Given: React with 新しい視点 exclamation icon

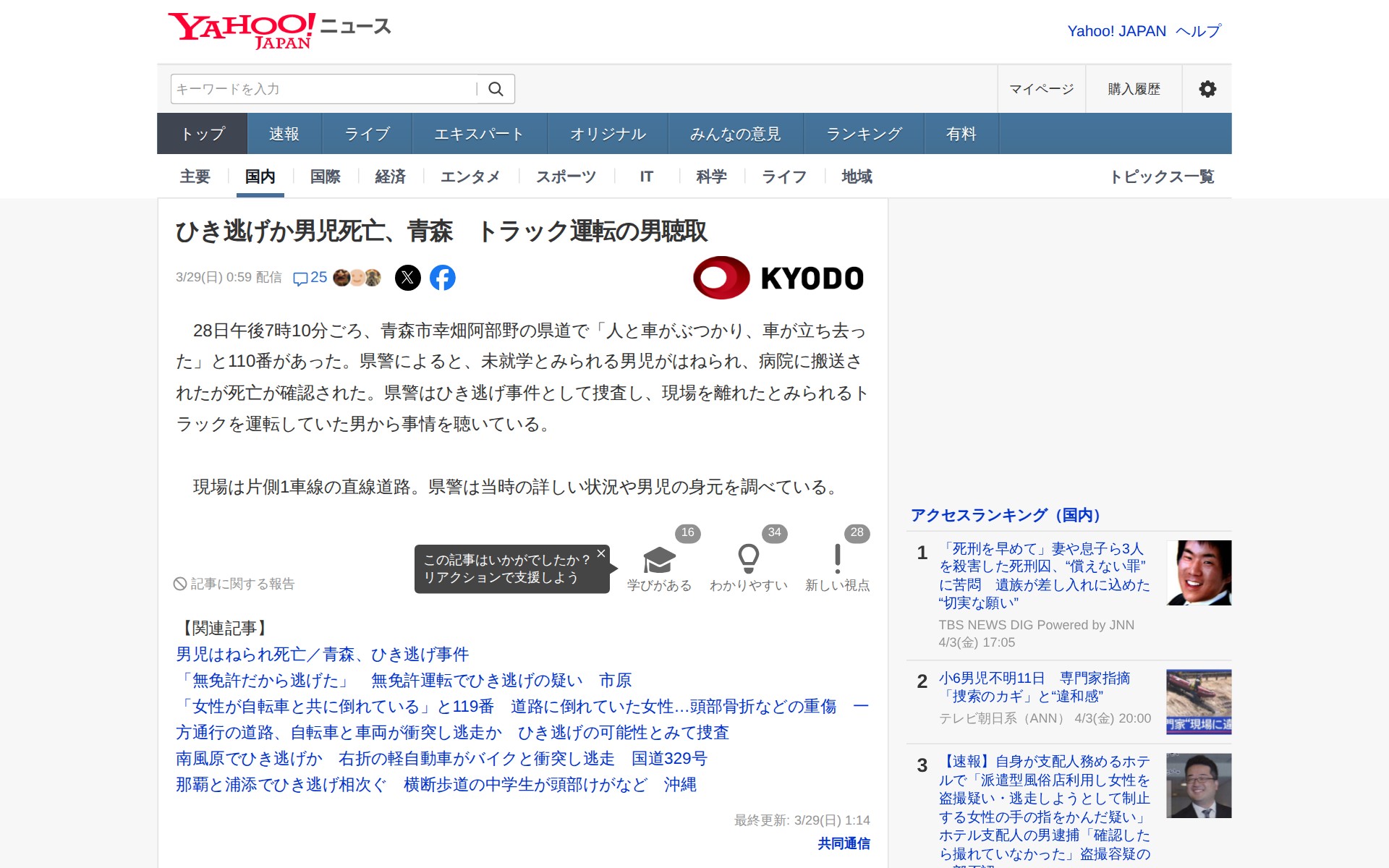Looking at the screenshot, I should (x=837, y=560).
